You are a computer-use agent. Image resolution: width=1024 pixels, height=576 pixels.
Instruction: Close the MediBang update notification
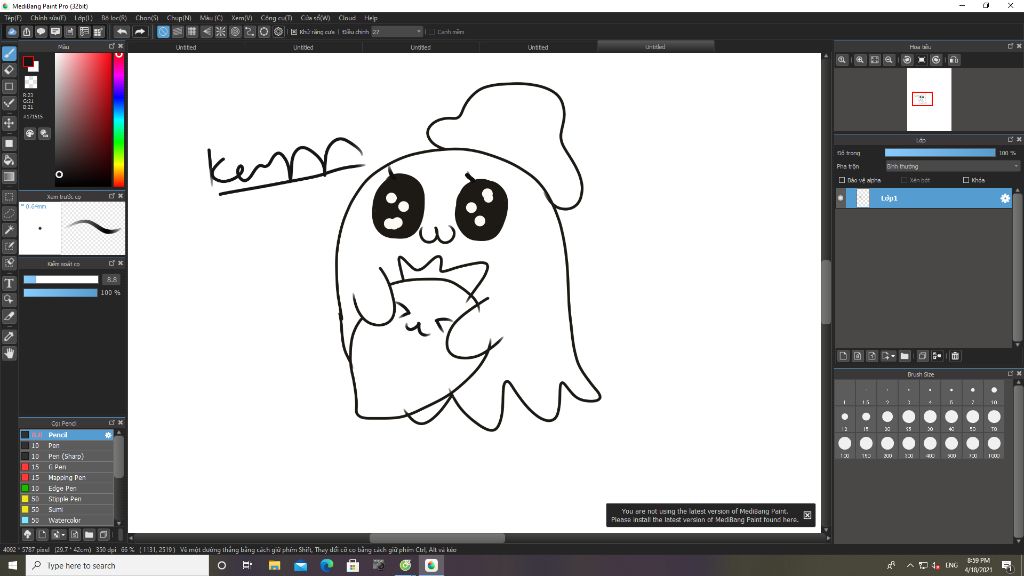pyautogui.click(x=807, y=515)
